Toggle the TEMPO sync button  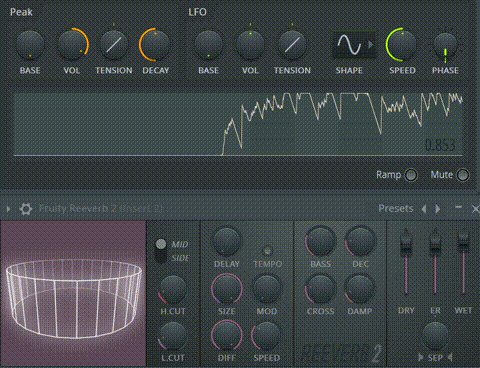267,250
